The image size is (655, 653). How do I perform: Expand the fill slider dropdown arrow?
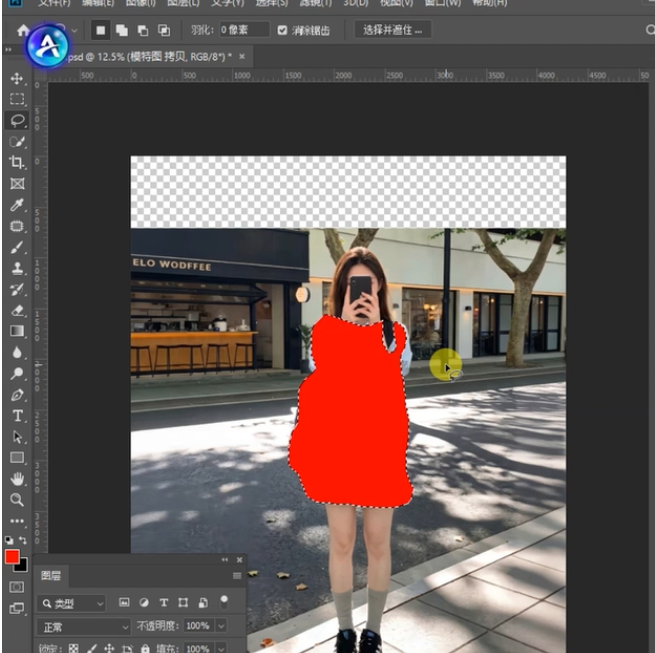(x=221, y=649)
